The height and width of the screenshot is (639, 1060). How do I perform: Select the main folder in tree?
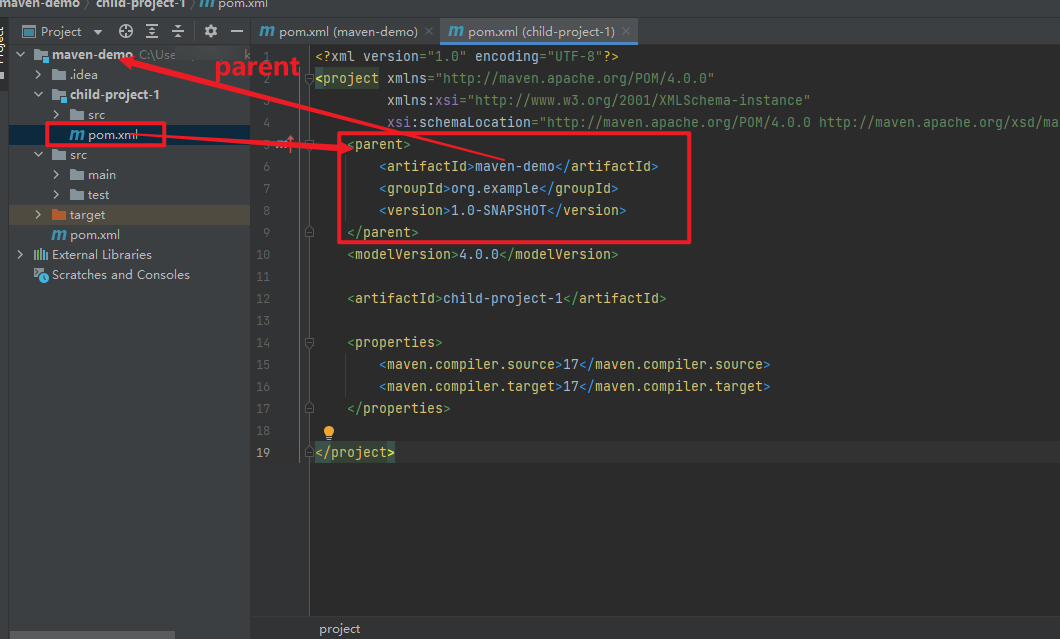tap(101, 174)
